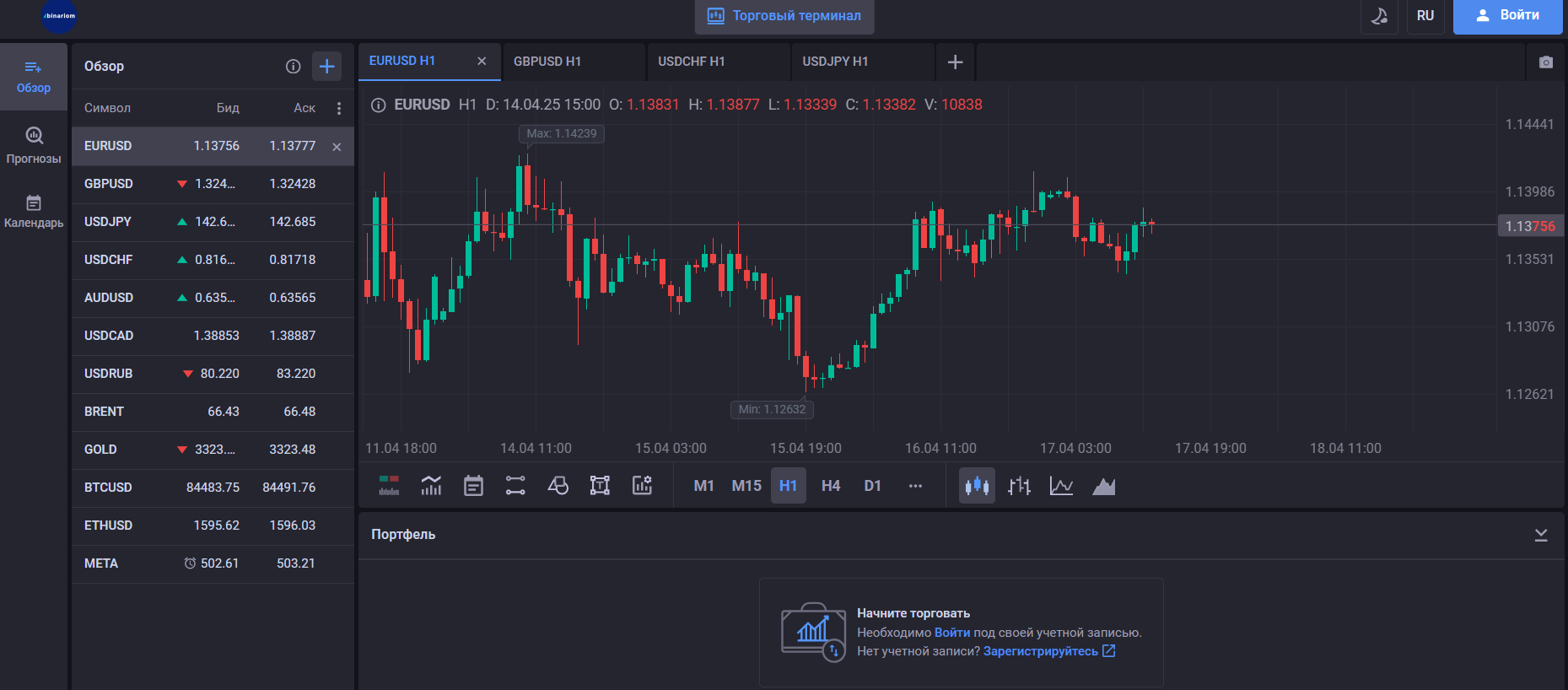Click the Войти button
This screenshot has height=690, width=1568.
[x=1507, y=16]
